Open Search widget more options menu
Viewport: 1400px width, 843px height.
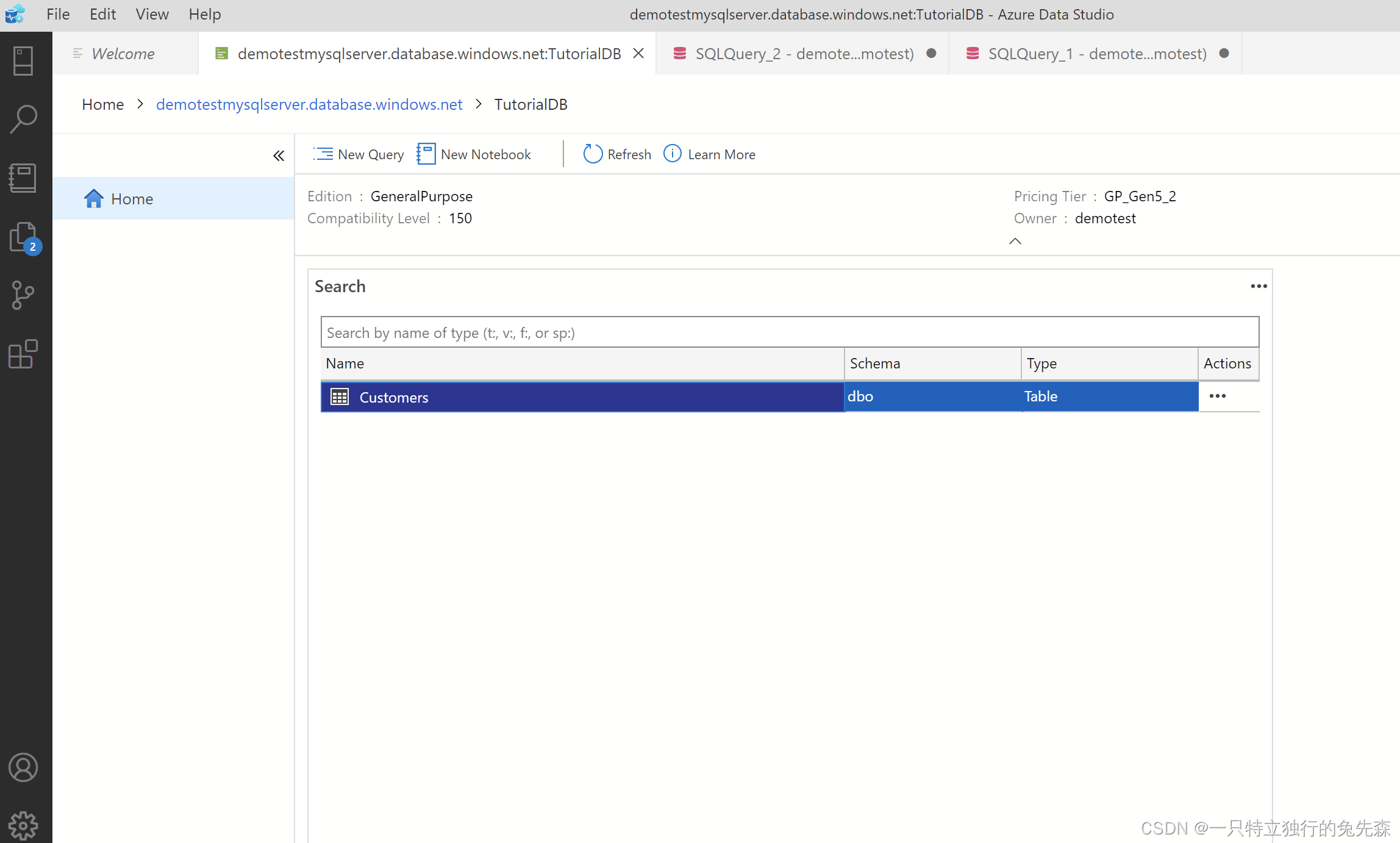pos(1259,286)
